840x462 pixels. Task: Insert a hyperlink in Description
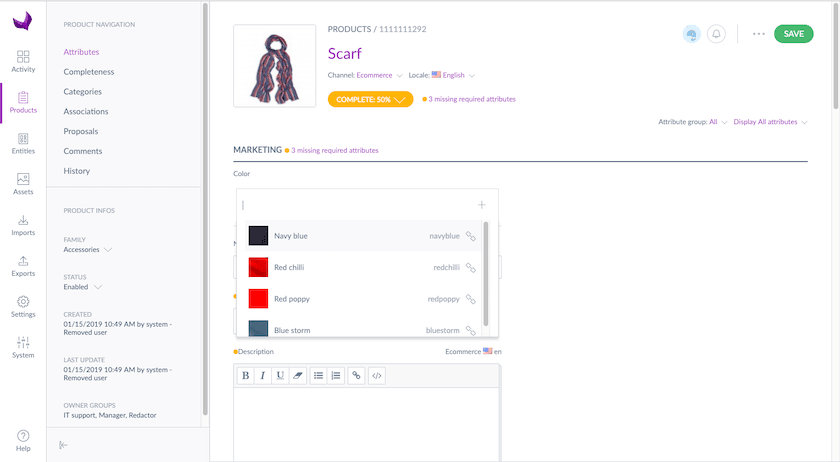click(356, 376)
